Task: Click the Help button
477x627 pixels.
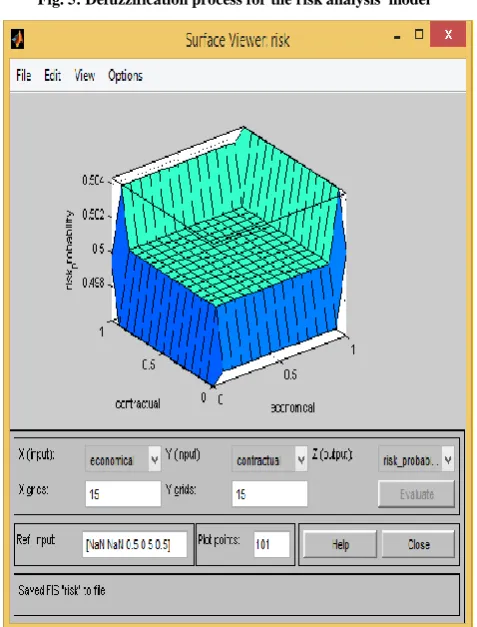Action: pyautogui.click(x=340, y=544)
